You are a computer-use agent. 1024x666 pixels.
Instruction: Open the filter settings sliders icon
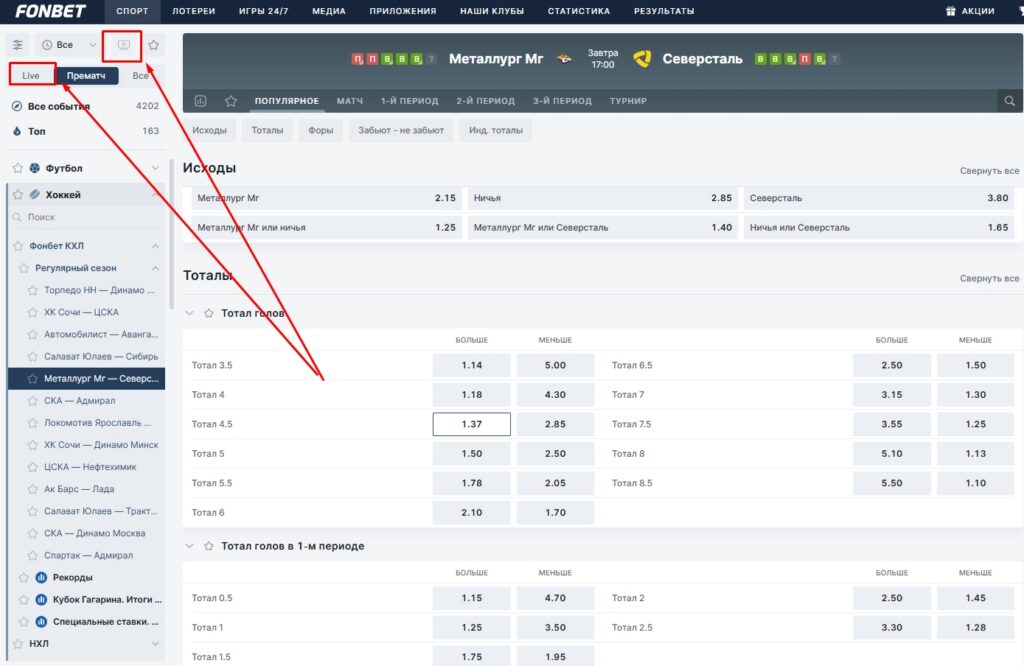pyautogui.click(x=18, y=45)
